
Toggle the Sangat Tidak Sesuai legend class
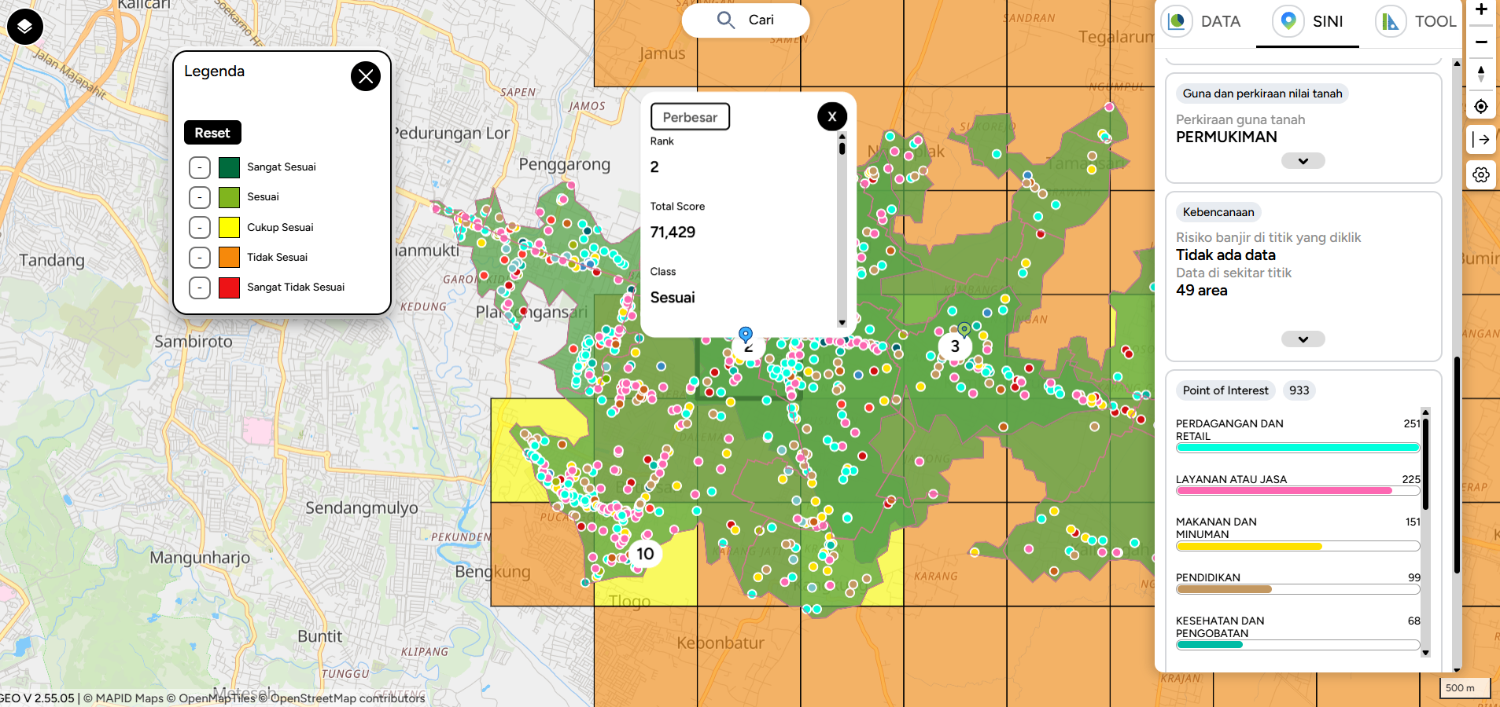click(199, 287)
